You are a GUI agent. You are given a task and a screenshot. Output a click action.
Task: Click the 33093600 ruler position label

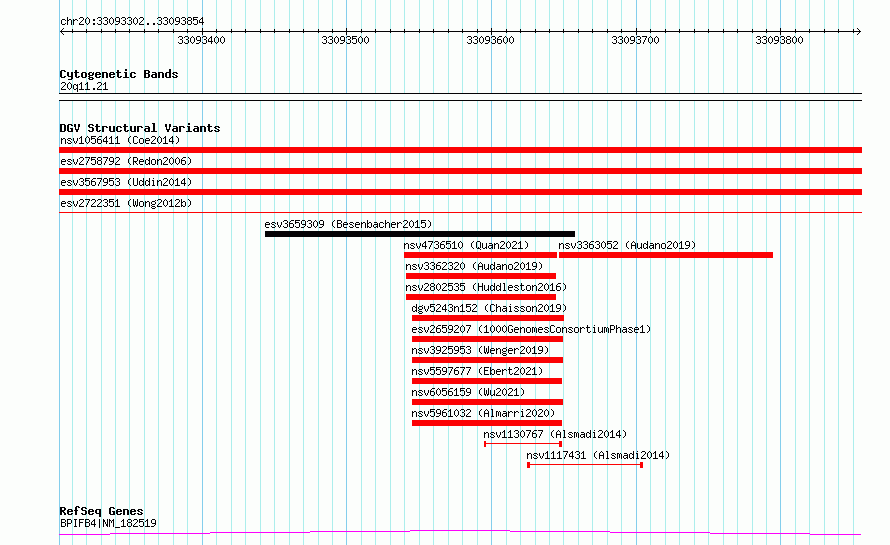490,40
